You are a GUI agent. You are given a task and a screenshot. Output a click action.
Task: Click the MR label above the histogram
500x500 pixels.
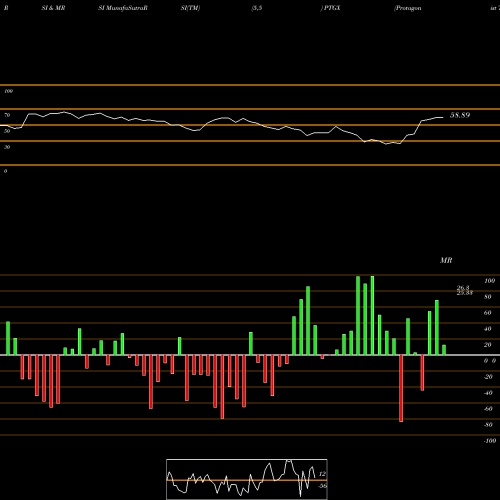(x=446, y=260)
